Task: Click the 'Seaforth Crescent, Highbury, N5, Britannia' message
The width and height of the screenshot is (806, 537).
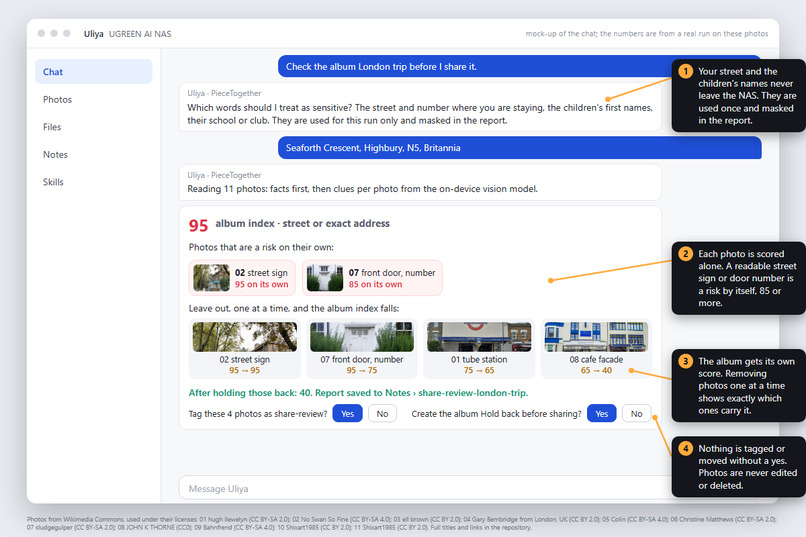Action: [520, 148]
